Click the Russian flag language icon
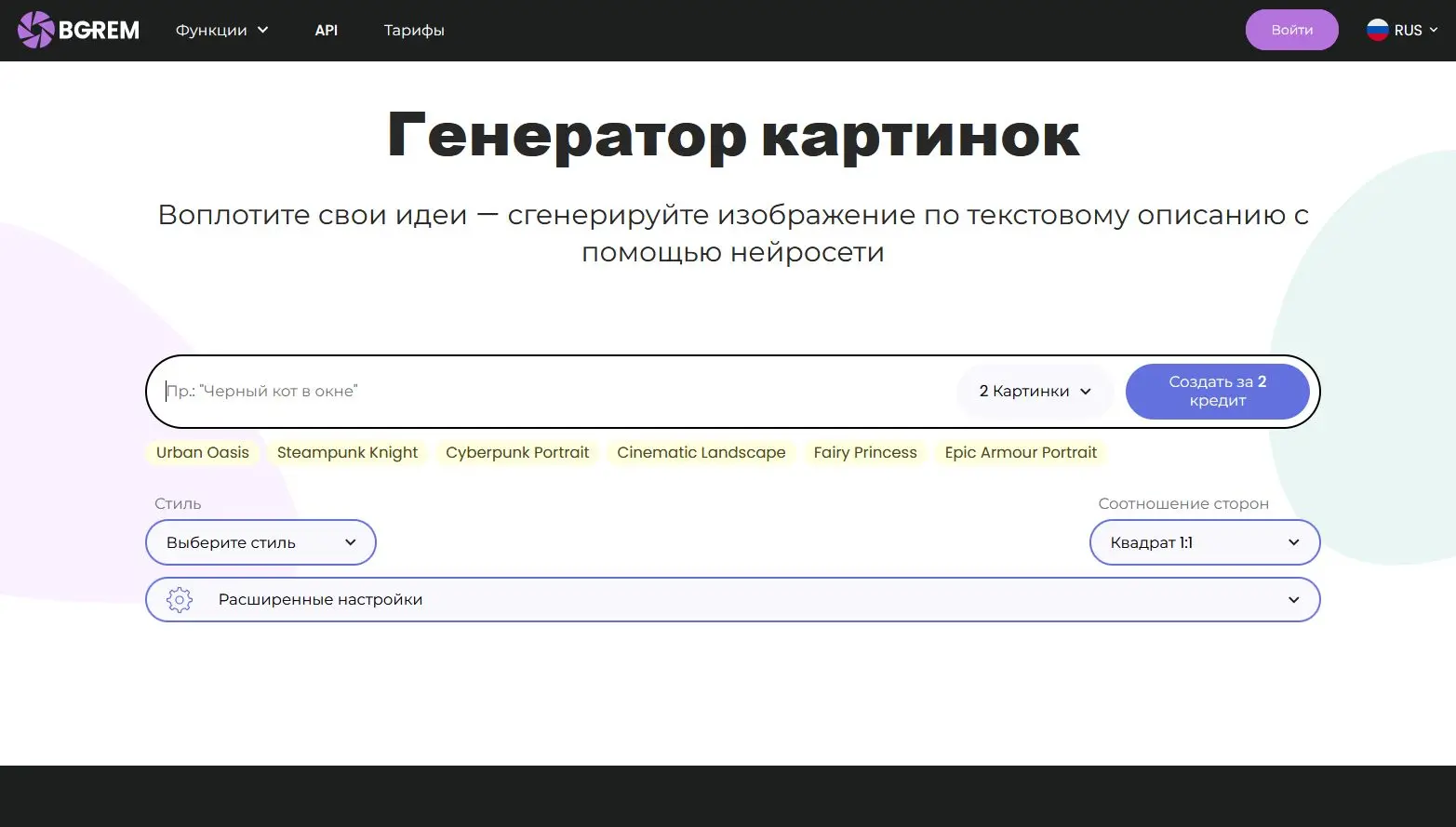The height and width of the screenshot is (827, 1456). point(1377,30)
